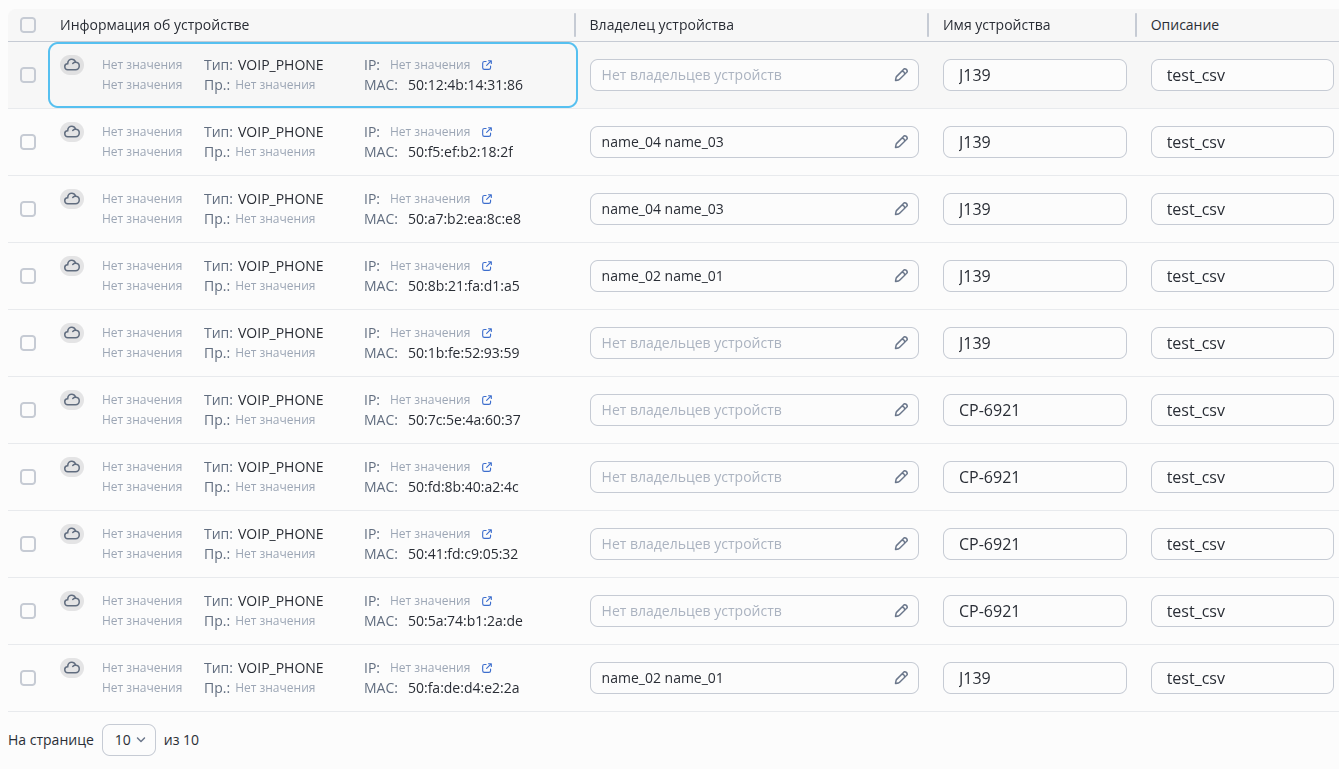Select row with MAC 50:fa:de:d4:e2:2a
Screen dimensions: 1339x769
click(x=28, y=678)
